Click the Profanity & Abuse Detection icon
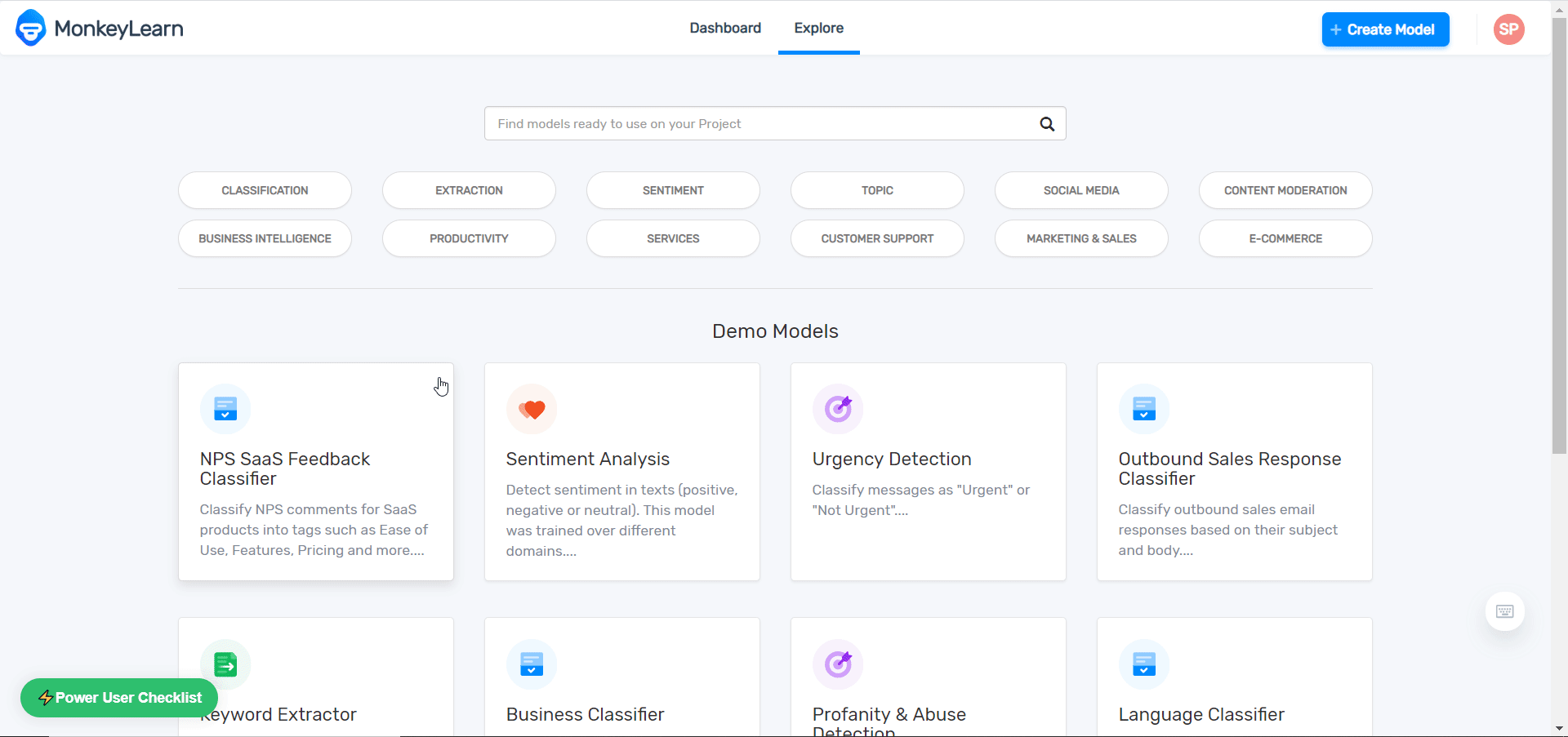1568x737 pixels. click(838, 664)
